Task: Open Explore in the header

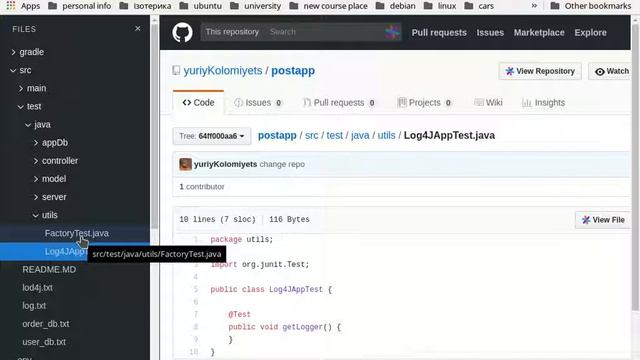Action: click(590, 33)
